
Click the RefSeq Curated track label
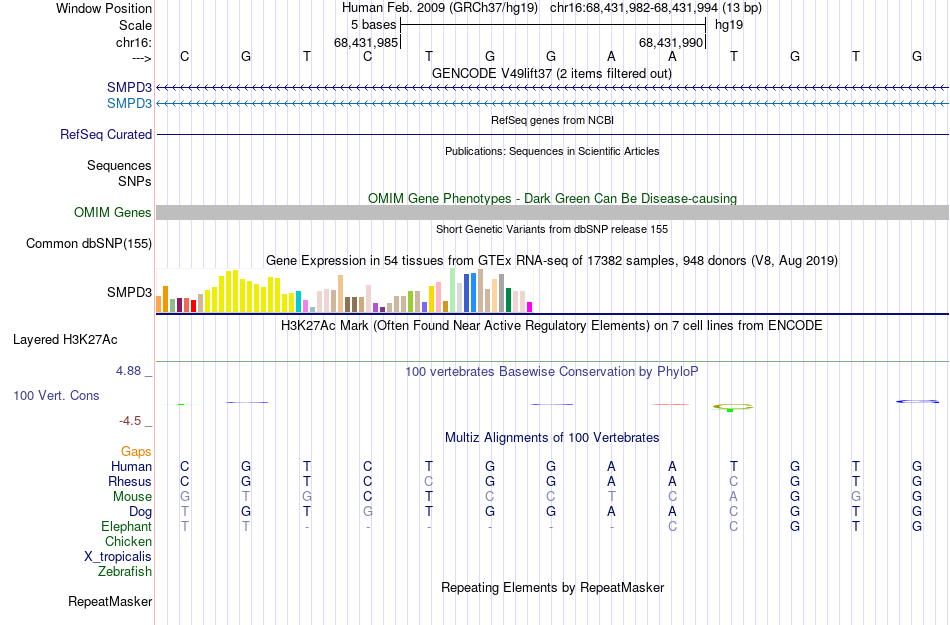tap(105, 134)
